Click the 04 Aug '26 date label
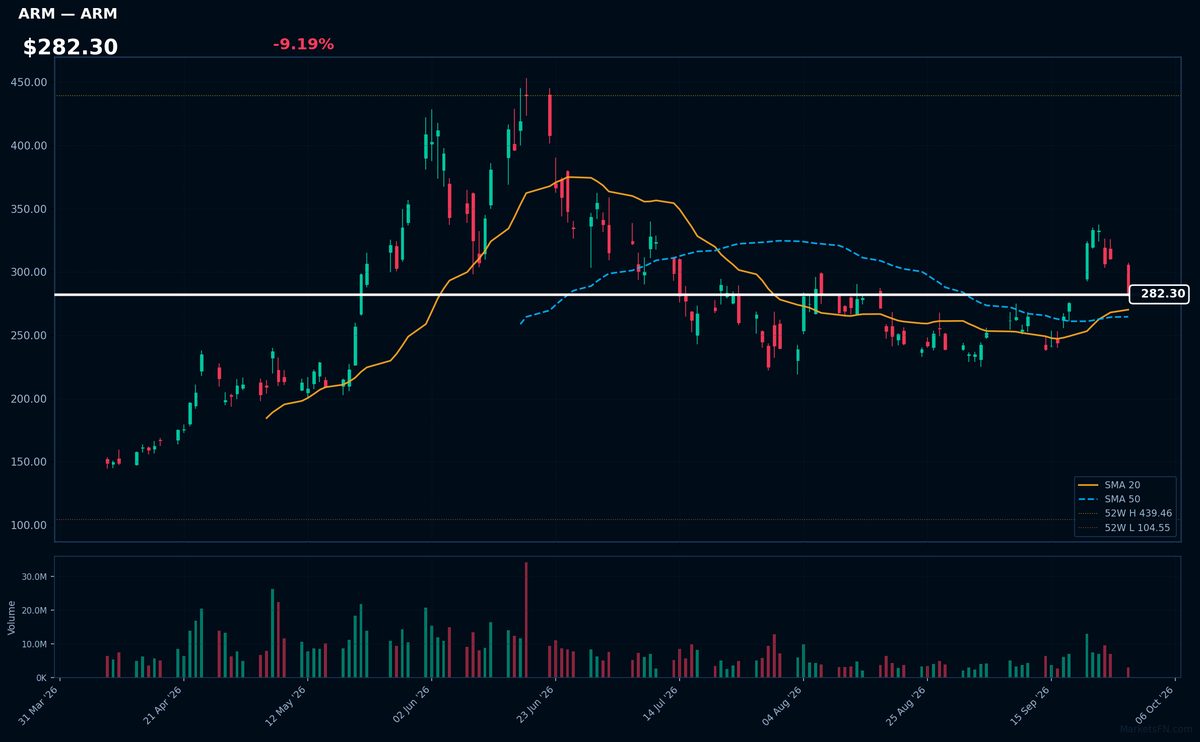Viewport: 1200px width, 742px height. point(783,705)
